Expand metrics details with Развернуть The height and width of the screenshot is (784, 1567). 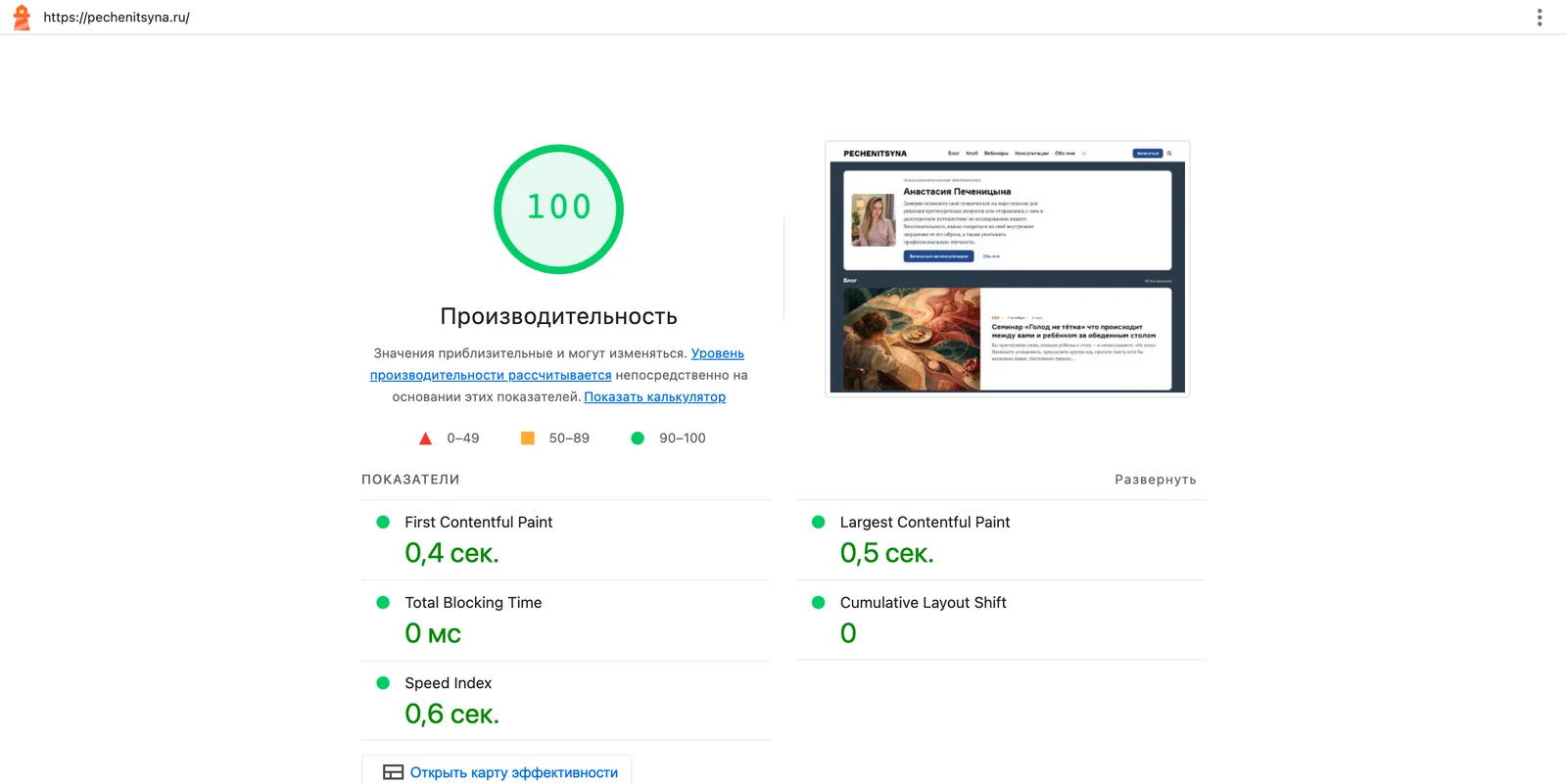1156,480
